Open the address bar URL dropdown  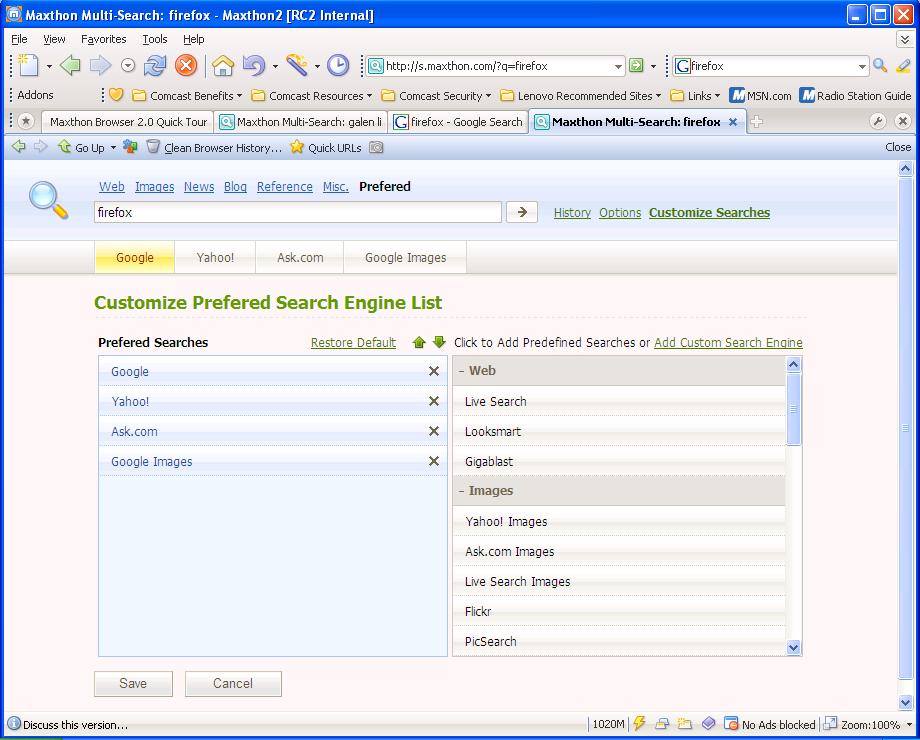618,66
